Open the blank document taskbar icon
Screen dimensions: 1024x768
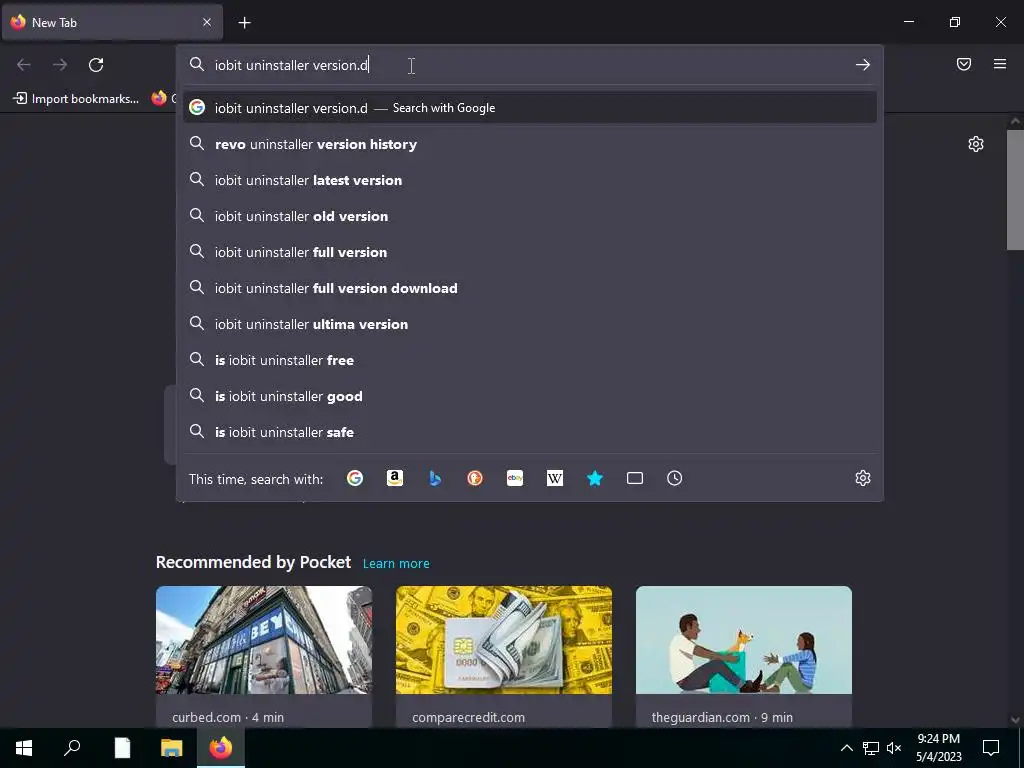point(122,748)
